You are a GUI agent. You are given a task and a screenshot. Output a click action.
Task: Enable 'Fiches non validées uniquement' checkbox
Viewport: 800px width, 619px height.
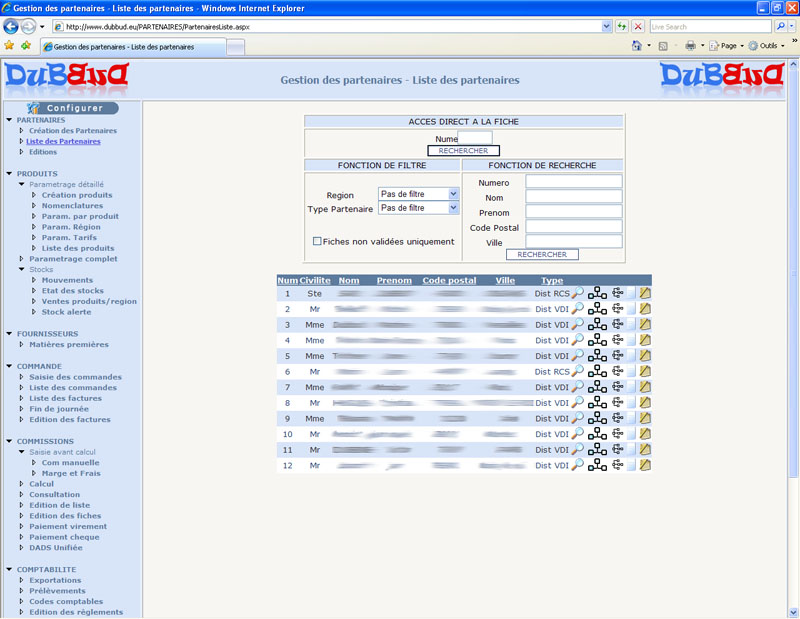(x=317, y=241)
